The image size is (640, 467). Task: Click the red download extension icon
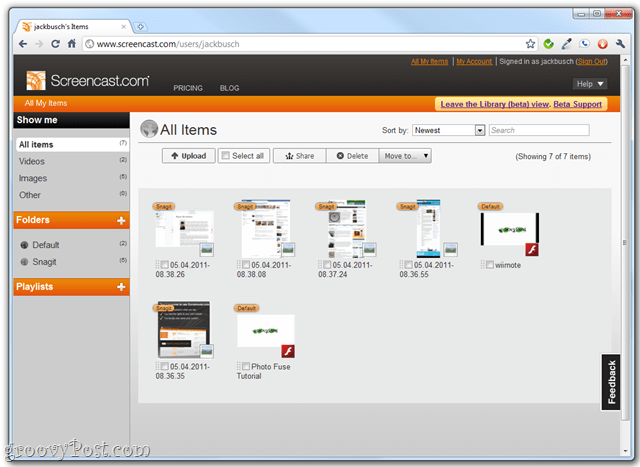602,44
